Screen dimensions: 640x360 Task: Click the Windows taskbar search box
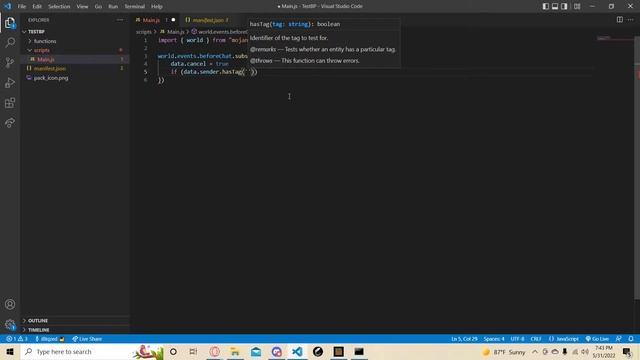click(x=92, y=351)
